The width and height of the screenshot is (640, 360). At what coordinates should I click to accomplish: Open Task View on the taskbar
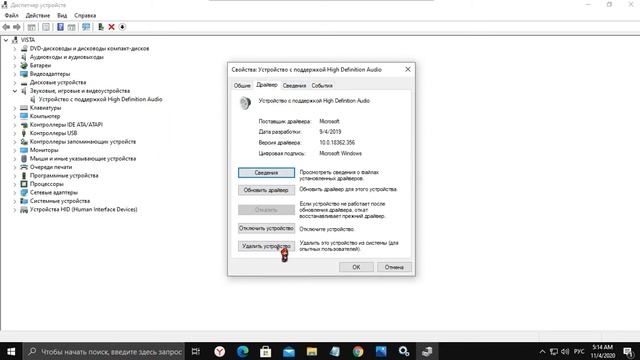tap(196, 351)
